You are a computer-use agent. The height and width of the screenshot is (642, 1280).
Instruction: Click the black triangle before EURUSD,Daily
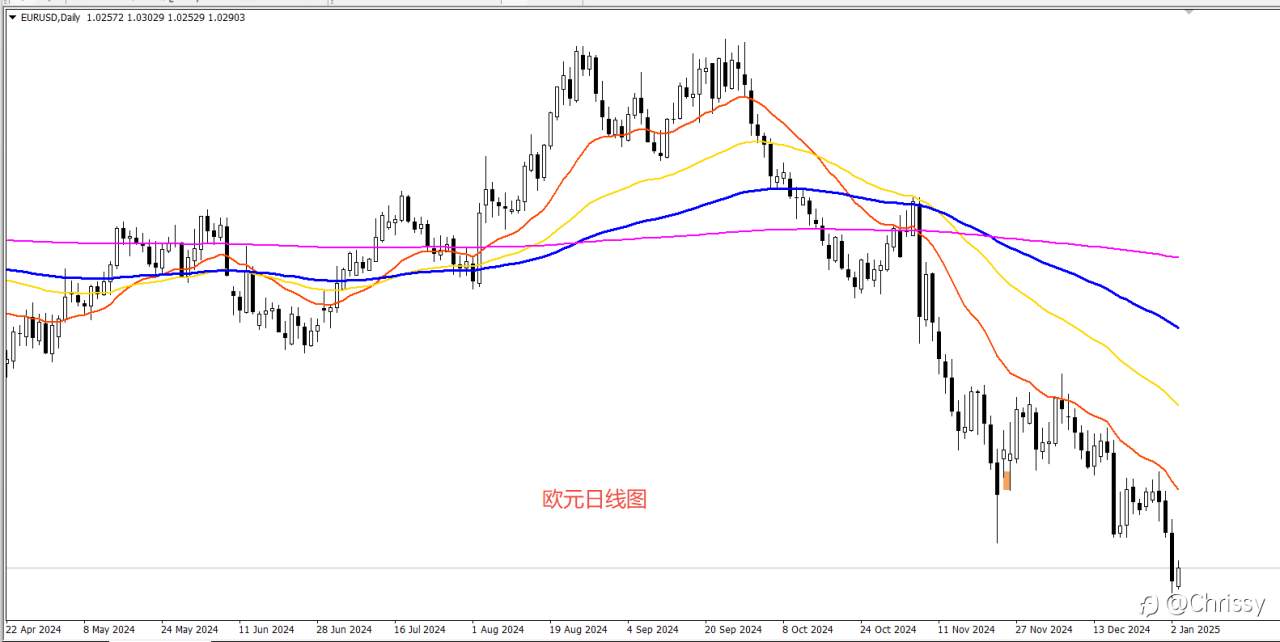[x=12, y=18]
